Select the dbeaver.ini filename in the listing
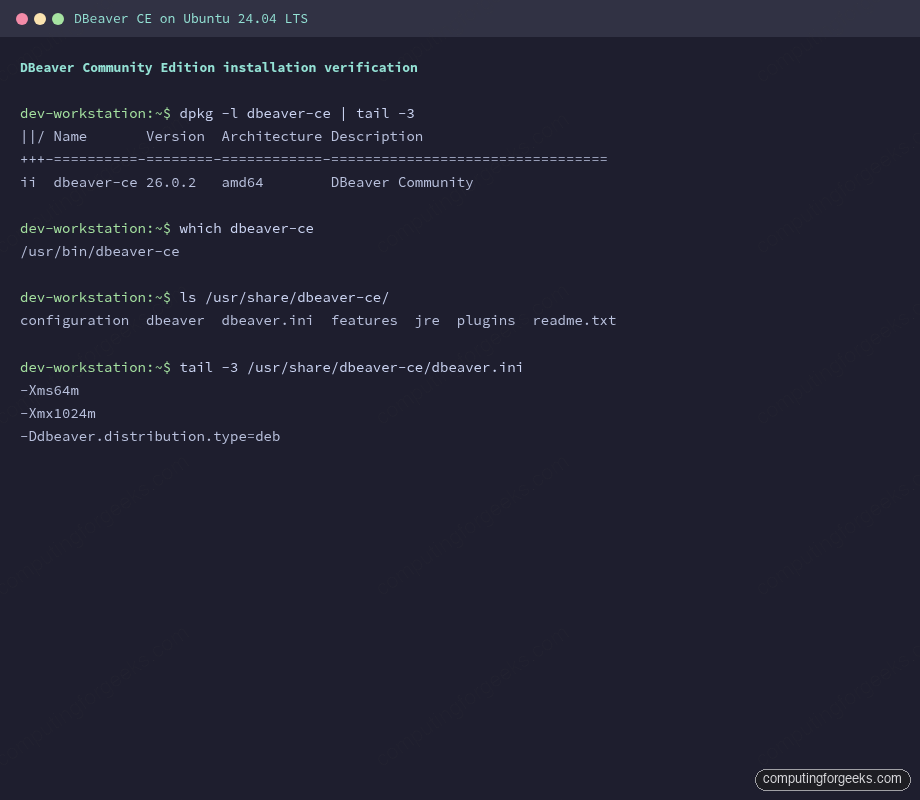The image size is (920, 800). [x=267, y=320]
